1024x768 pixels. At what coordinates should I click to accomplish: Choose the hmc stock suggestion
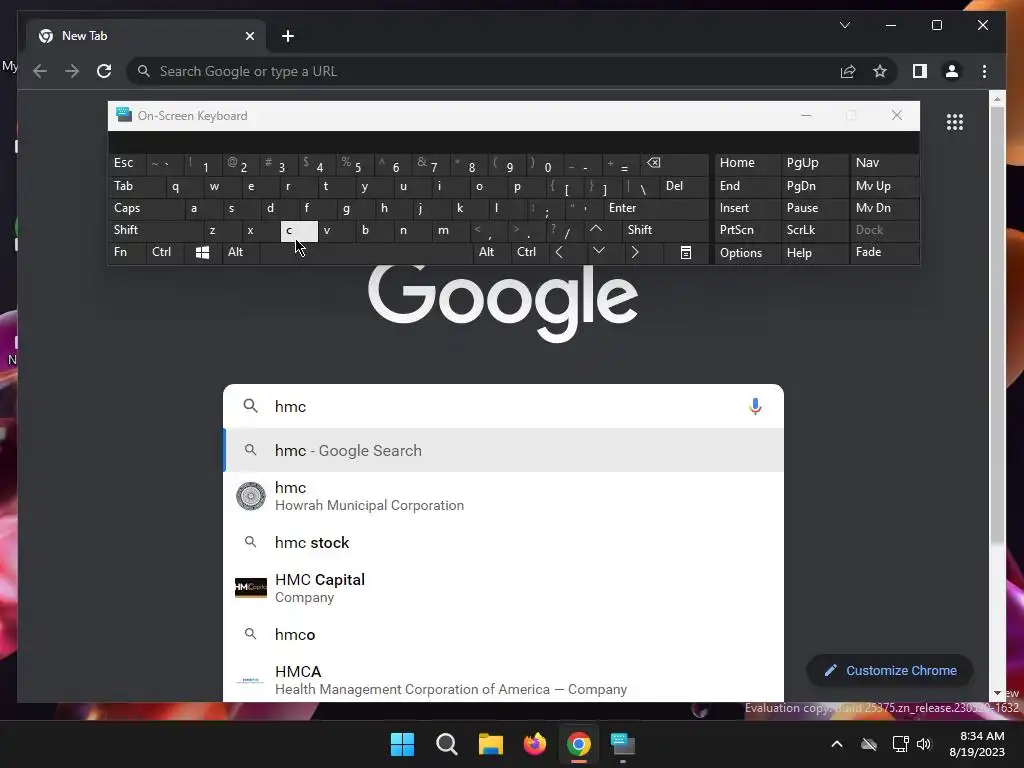pyautogui.click(x=504, y=543)
